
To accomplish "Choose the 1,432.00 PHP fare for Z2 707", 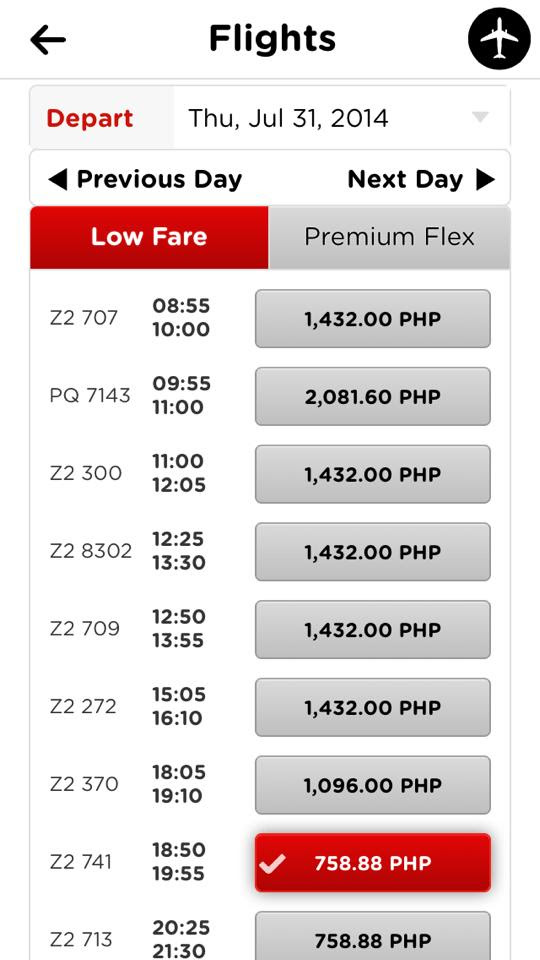I will 372,318.
